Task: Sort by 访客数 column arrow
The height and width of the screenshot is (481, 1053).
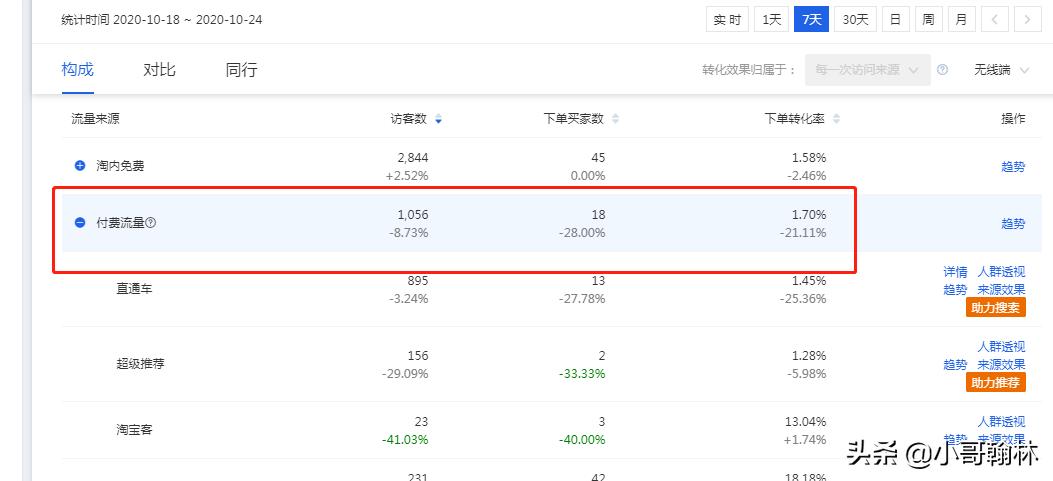Action: click(439, 120)
